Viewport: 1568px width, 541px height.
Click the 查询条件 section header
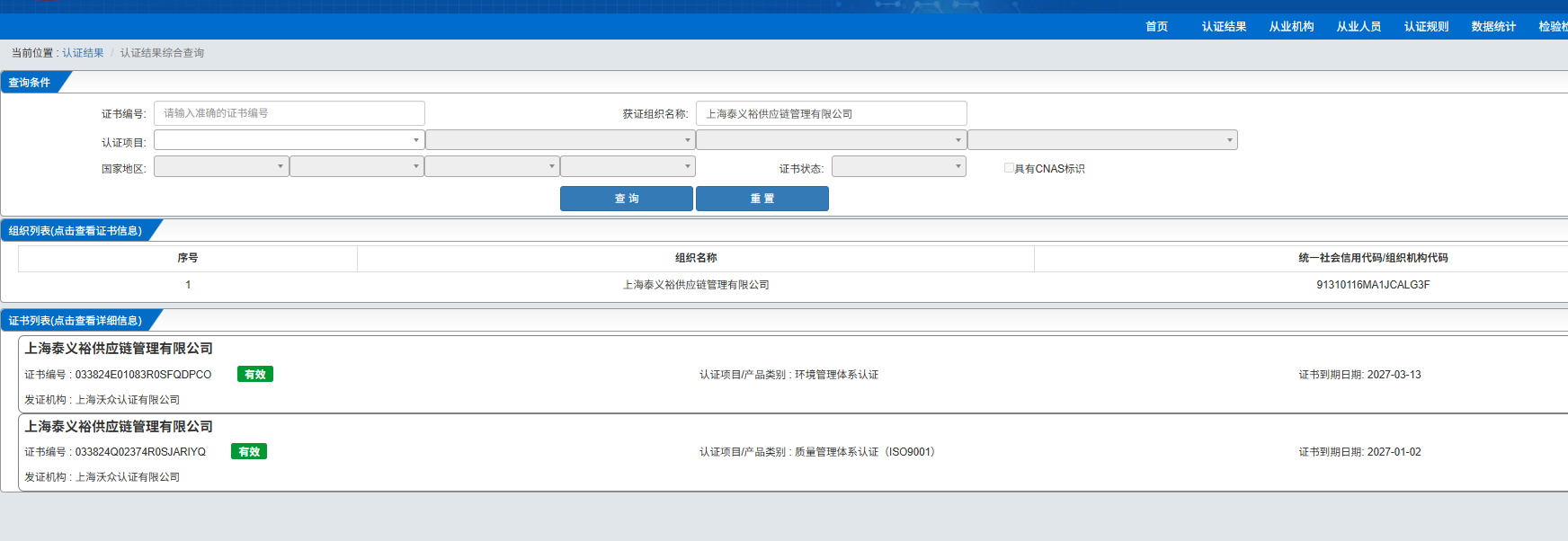[31, 83]
